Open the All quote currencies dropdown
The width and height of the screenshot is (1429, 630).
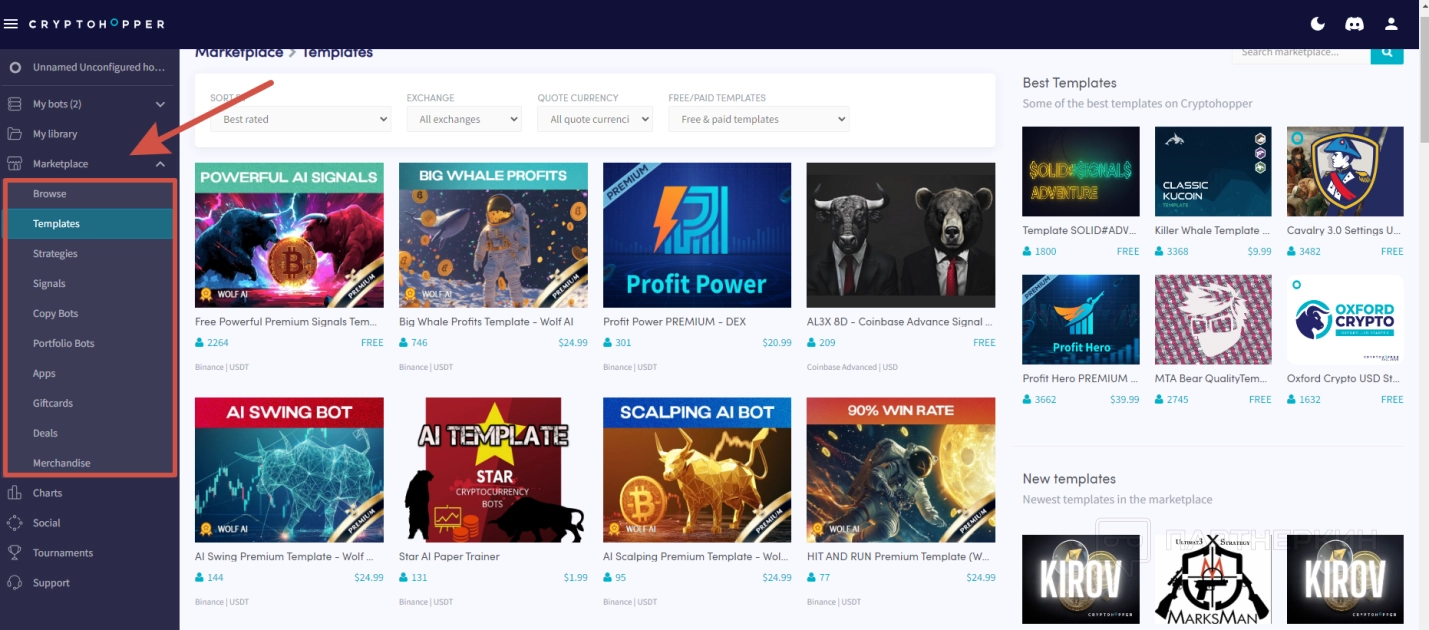coord(594,119)
